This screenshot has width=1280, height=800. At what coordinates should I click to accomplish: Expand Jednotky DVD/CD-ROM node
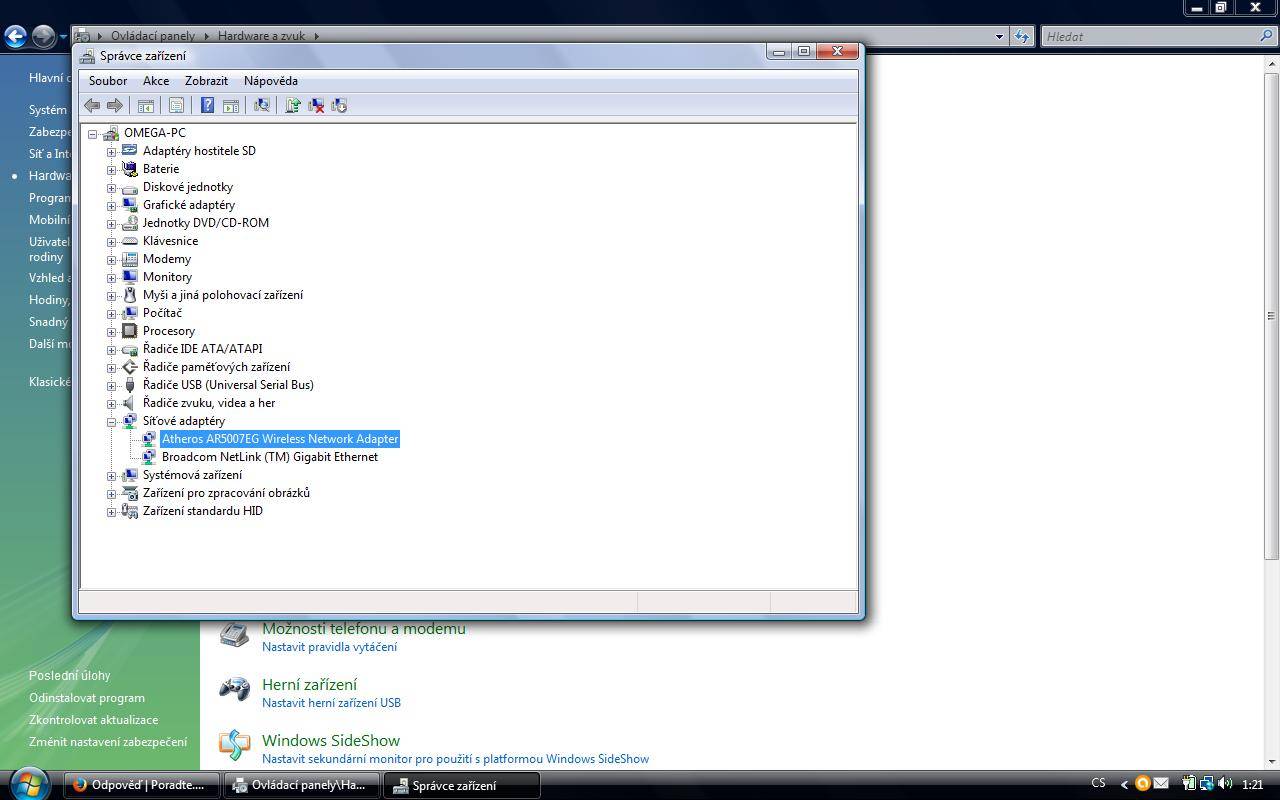(x=112, y=223)
